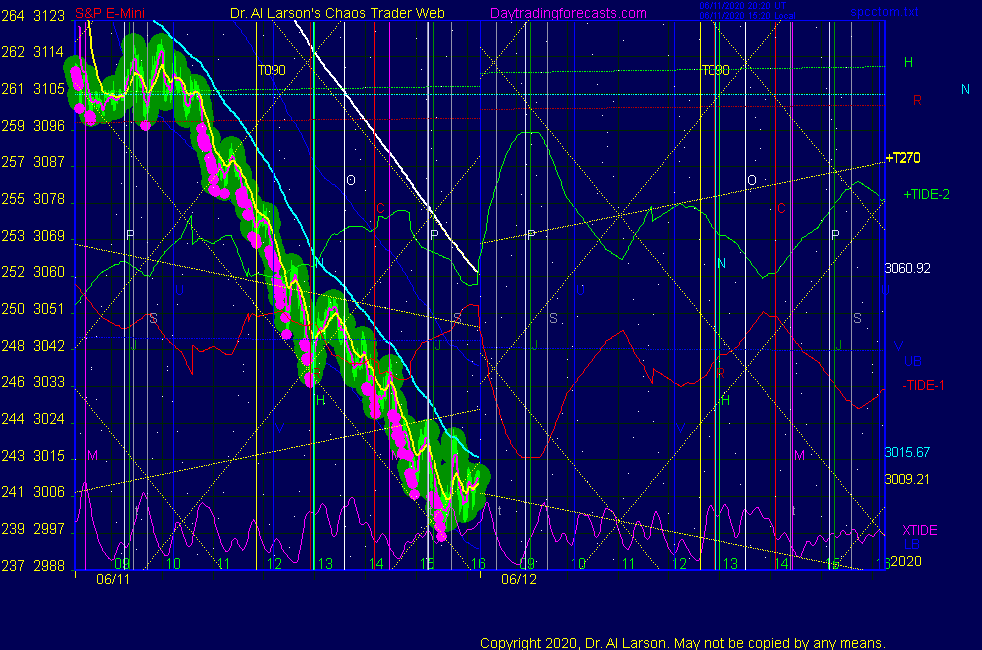Click the +TIDE-2 legend label

click(x=926, y=194)
